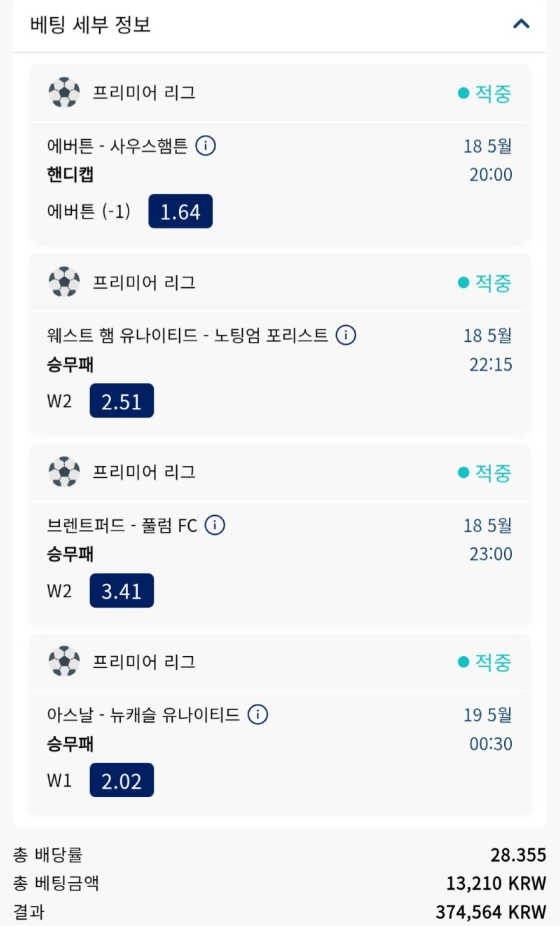This screenshot has height=926, width=560.
Task: Open info icon for 에버튼 - 사우스햄튼
Action: (206, 145)
